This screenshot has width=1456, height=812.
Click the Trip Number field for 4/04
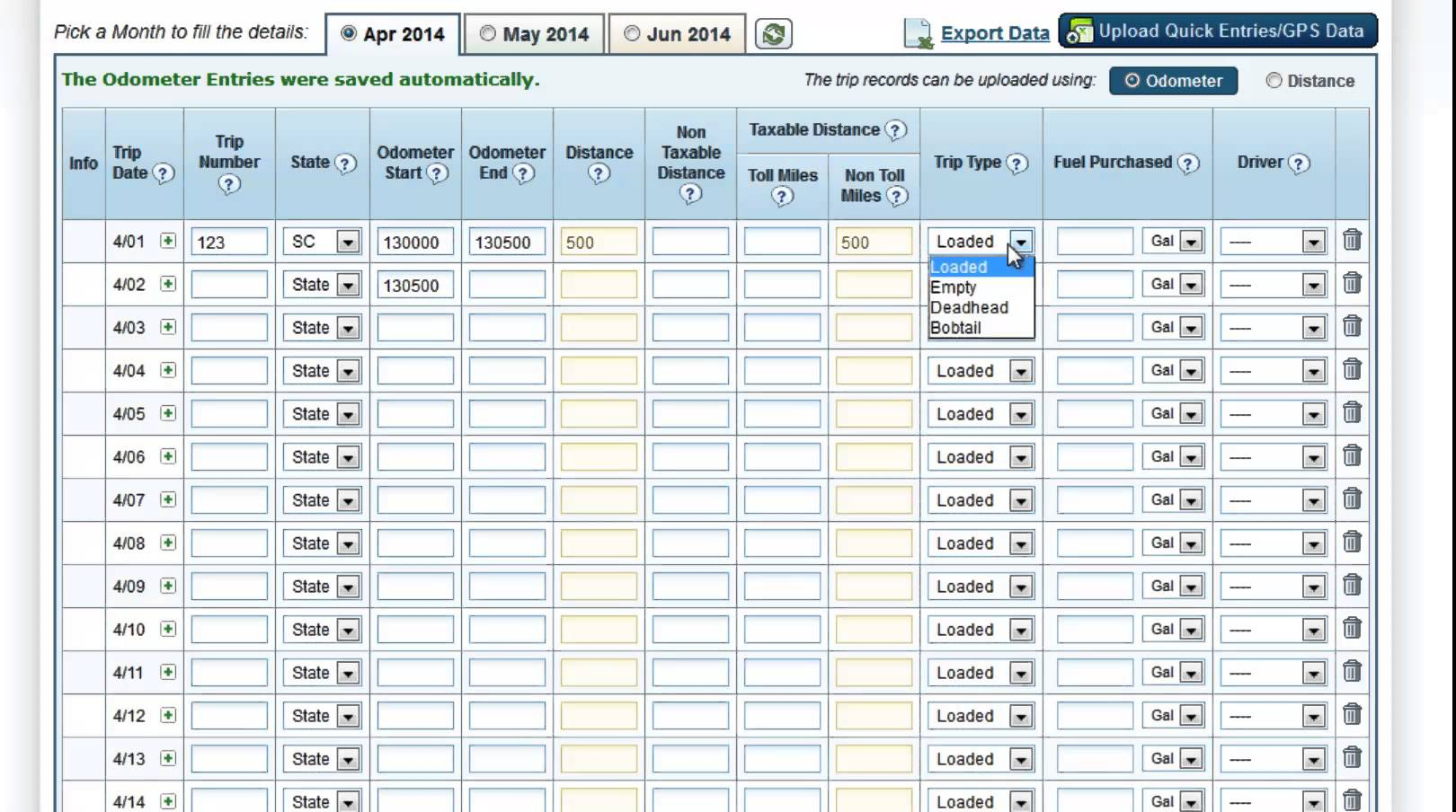(x=229, y=371)
